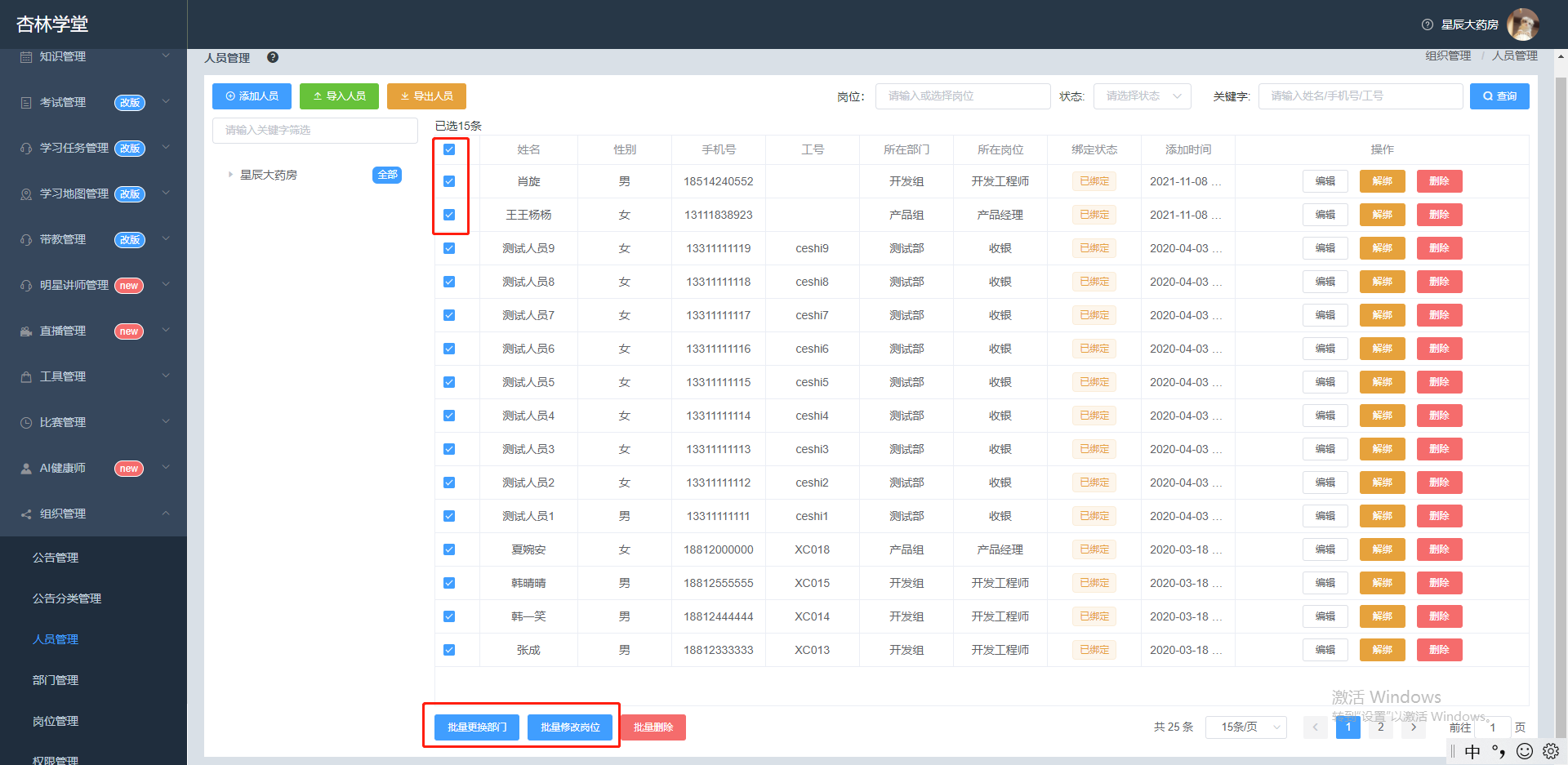Open the 岗位 position combo box
This screenshot has height=765, width=1568.
(x=963, y=96)
